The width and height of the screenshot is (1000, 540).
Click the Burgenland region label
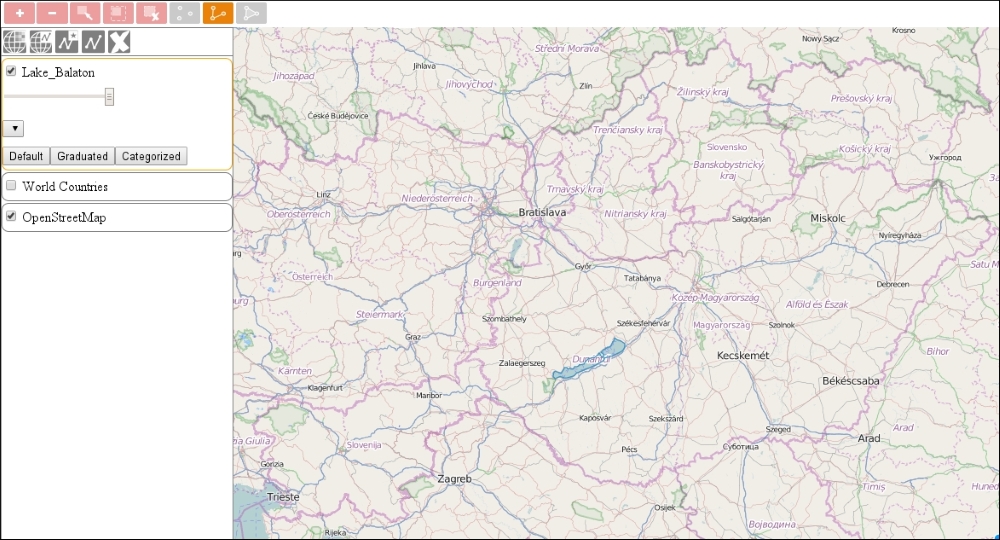497,282
